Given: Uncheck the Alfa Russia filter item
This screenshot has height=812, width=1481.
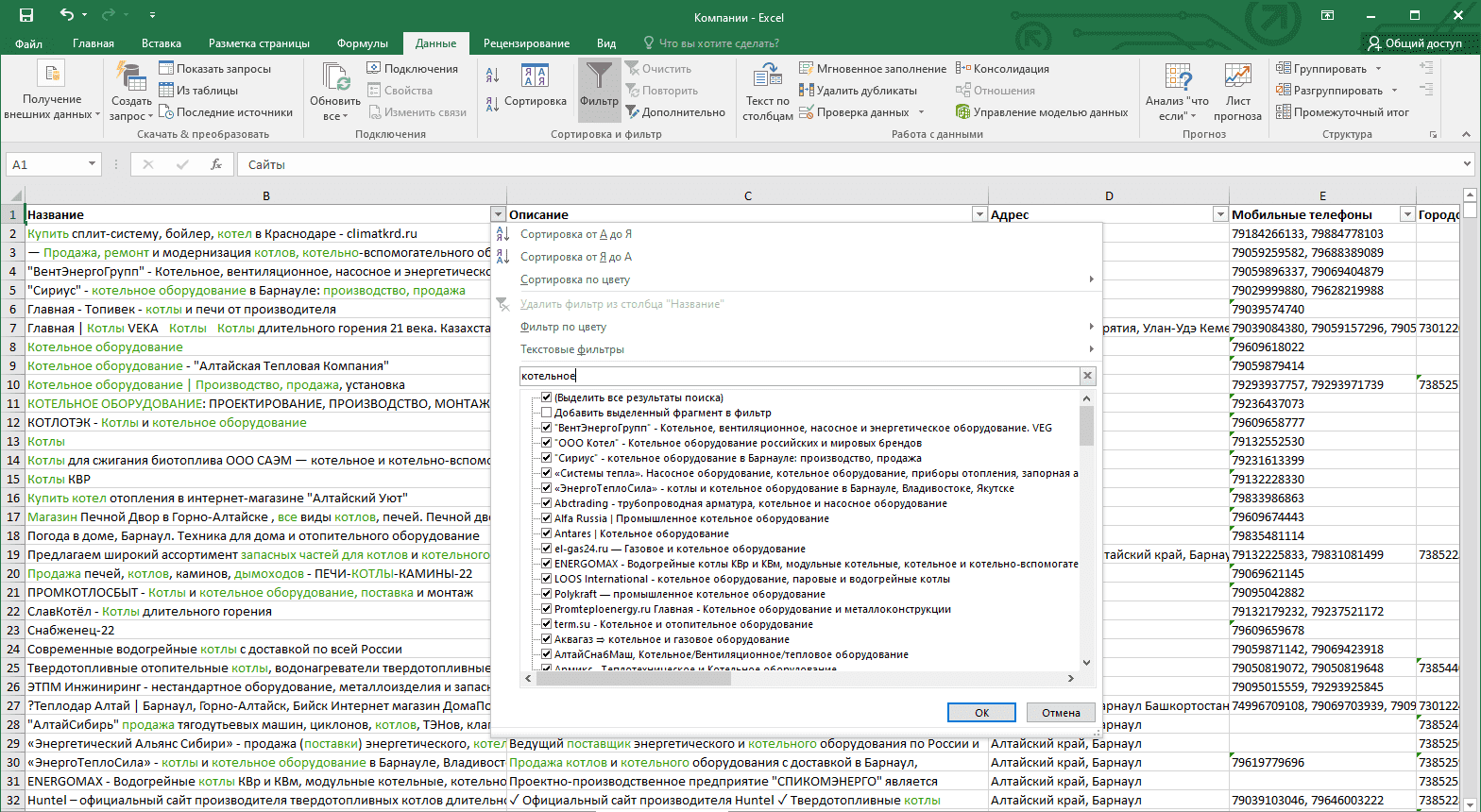Looking at the screenshot, I should (x=547, y=518).
